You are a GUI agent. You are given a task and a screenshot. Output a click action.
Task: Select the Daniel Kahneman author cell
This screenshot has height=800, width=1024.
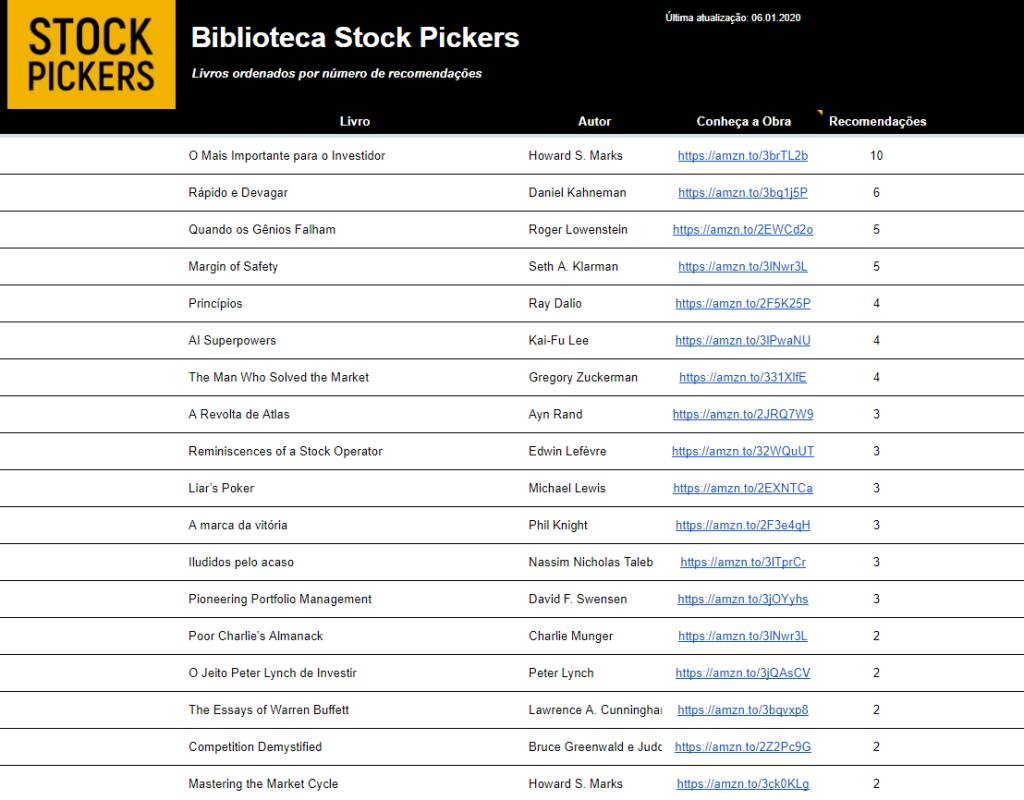coord(577,193)
